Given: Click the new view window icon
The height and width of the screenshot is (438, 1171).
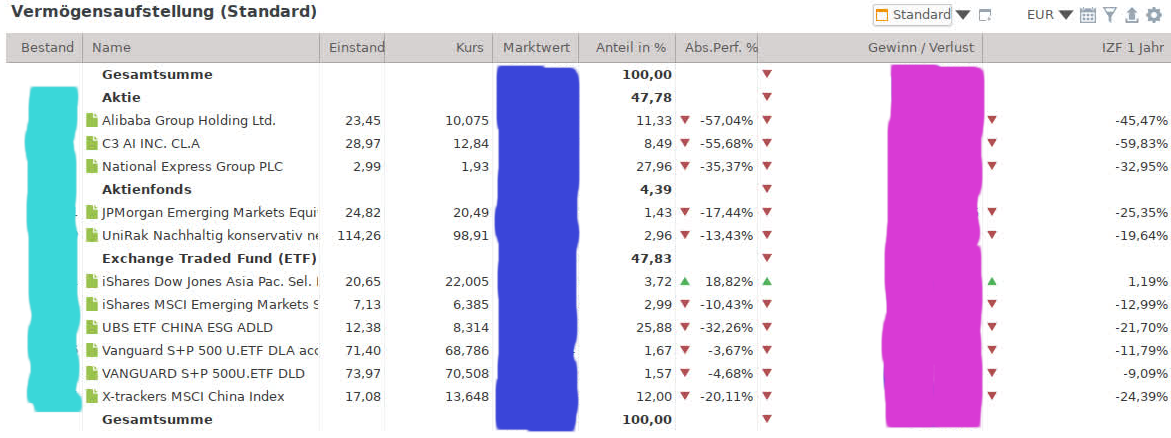Looking at the screenshot, I should point(985,15).
